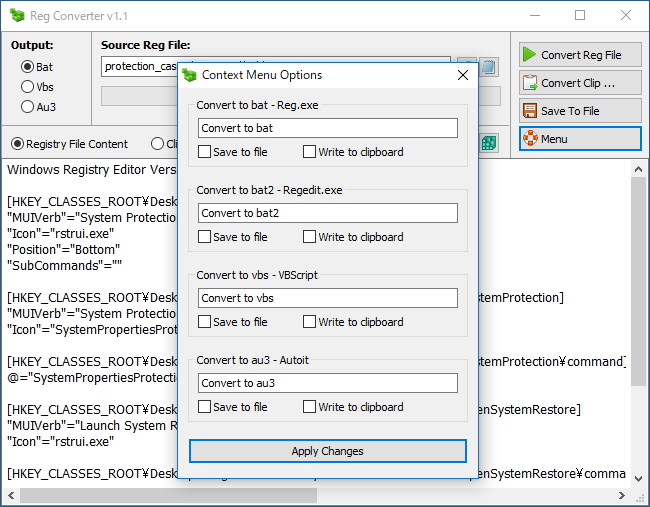Click the Context Menu Options dialog title icon
Viewport: 650px width, 507px height.
(x=189, y=75)
